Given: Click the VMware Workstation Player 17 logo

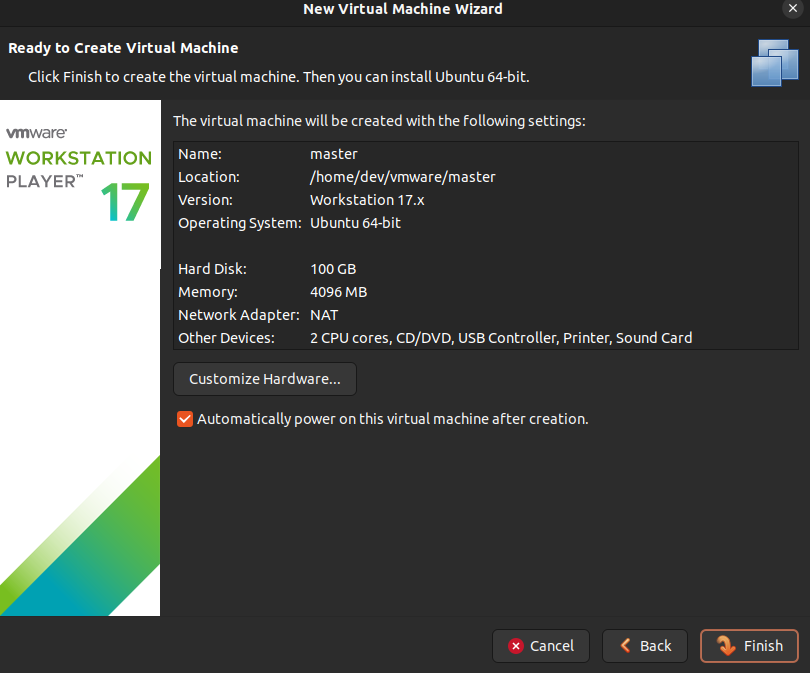Looking at the screenshot, I should 79,174.
